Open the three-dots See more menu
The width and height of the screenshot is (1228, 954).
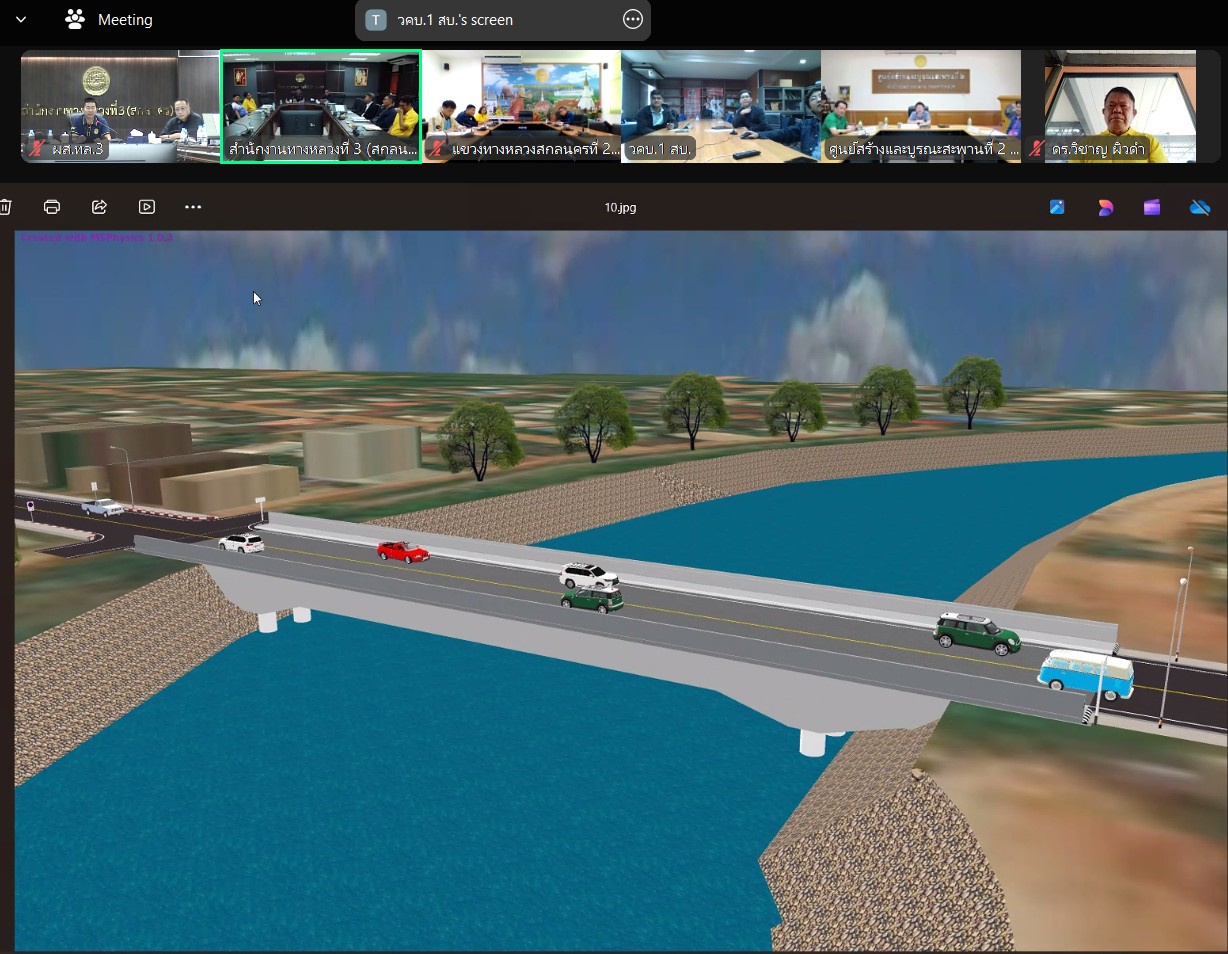coord(193,207)
